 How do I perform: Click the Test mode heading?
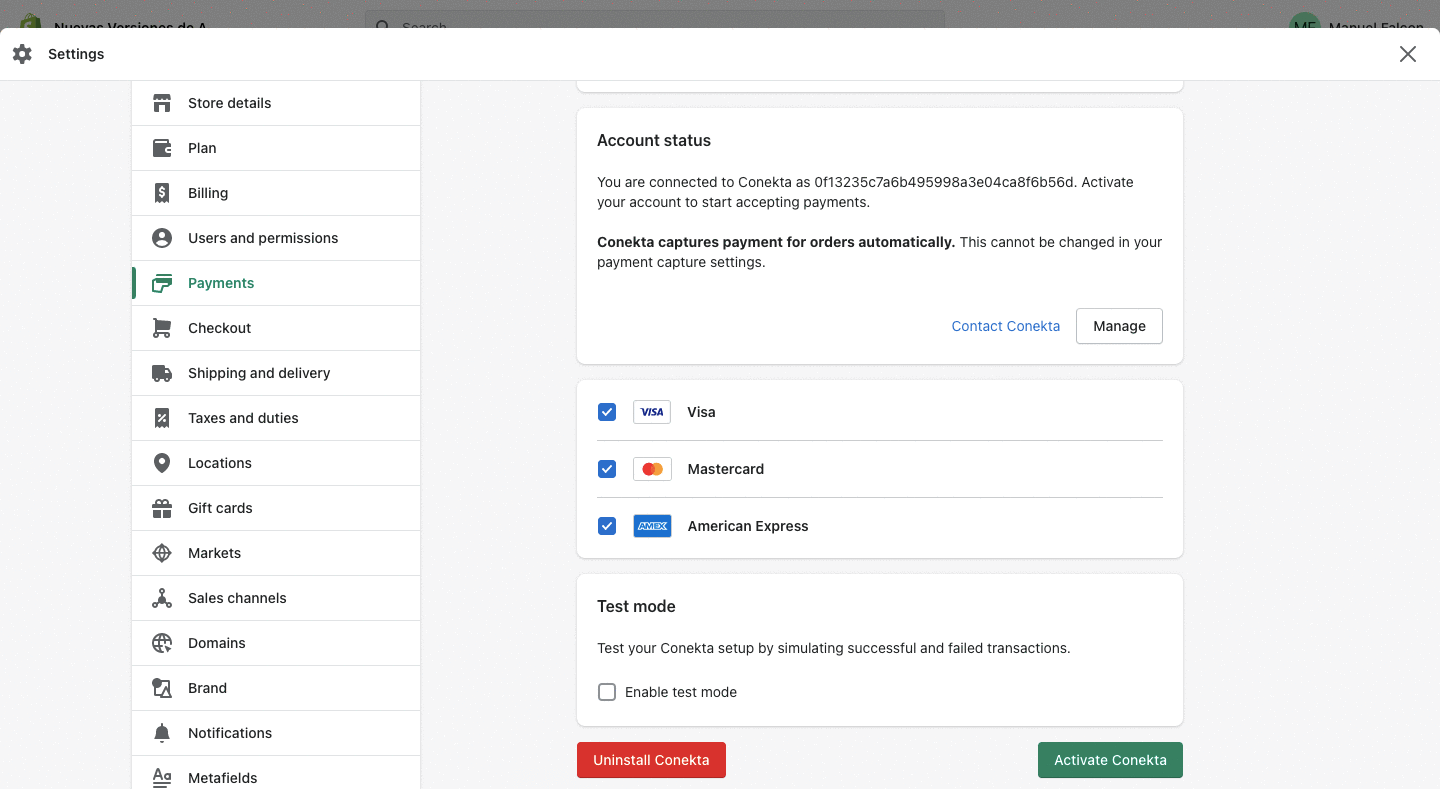click(x=636, y=607)
